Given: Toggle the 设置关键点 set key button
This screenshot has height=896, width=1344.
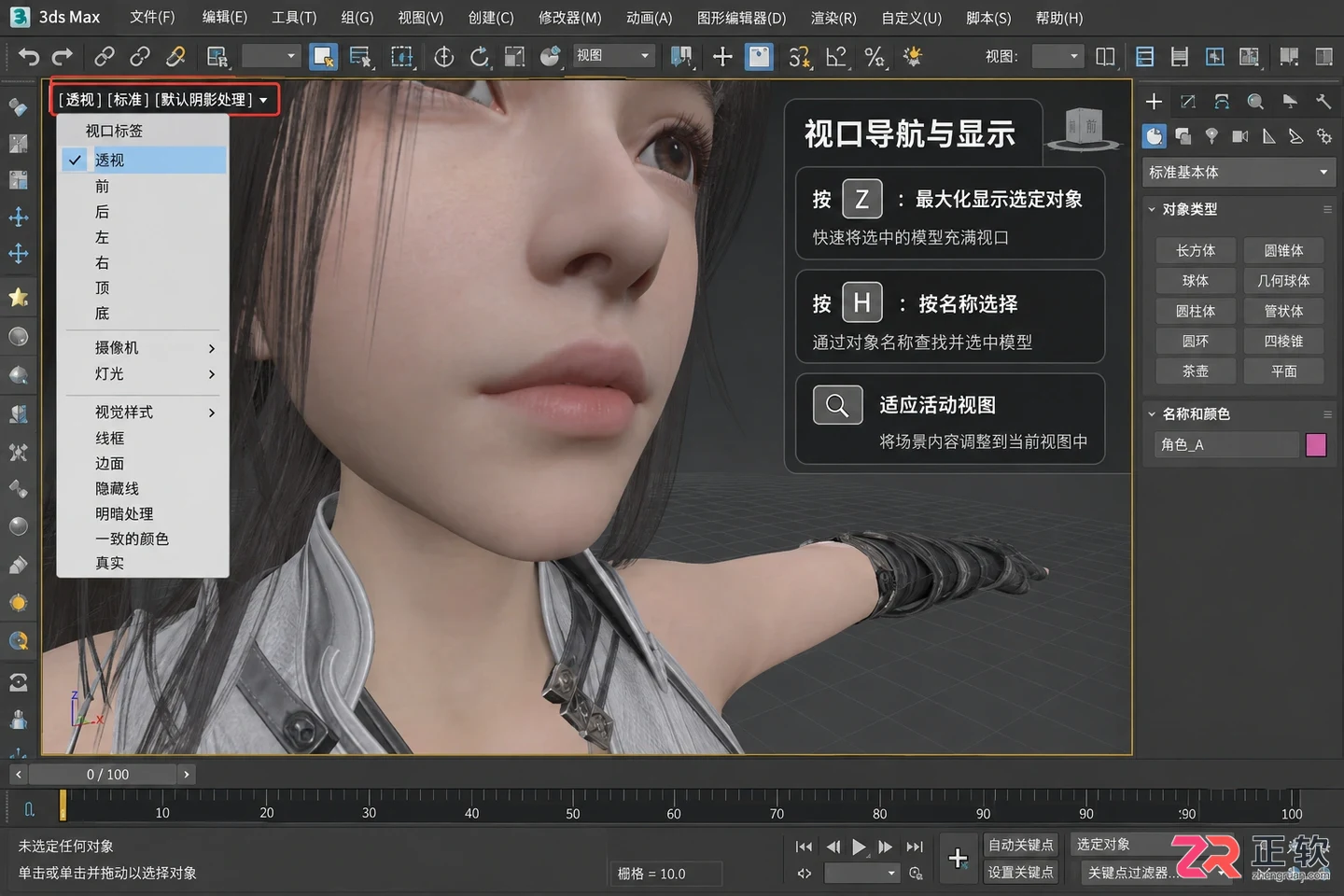Looking at the screenshot, I should tap(1020, 873).
